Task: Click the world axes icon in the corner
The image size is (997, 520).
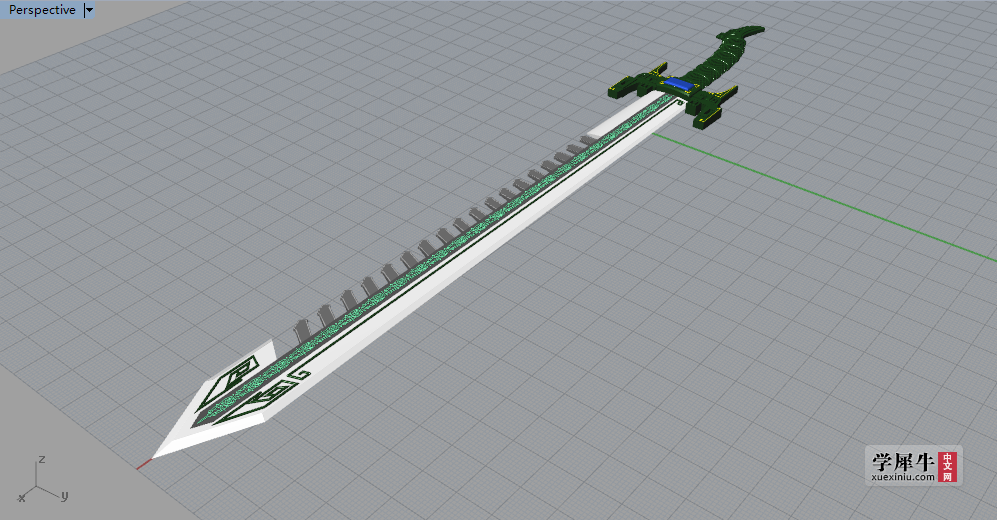Action: (43, 481)
